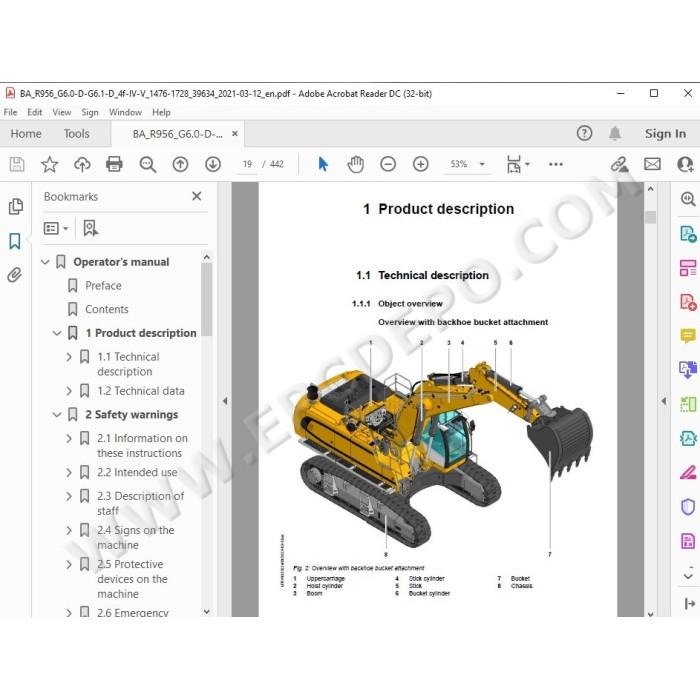Expand the right tools pane with the bottom arrow

point(689,604)
